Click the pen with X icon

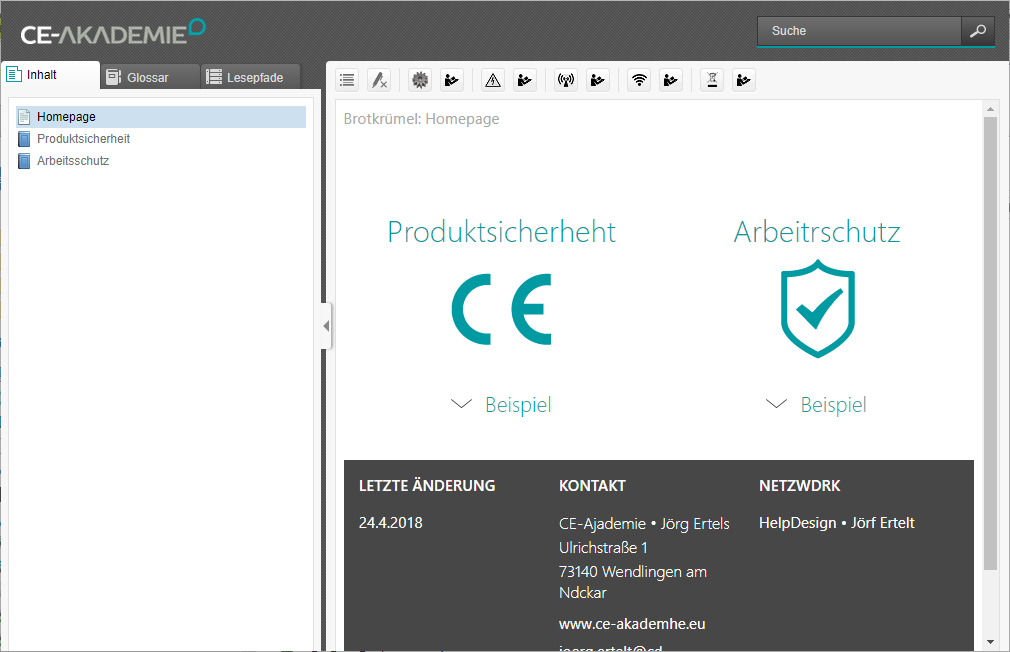(x=378, y=81)
